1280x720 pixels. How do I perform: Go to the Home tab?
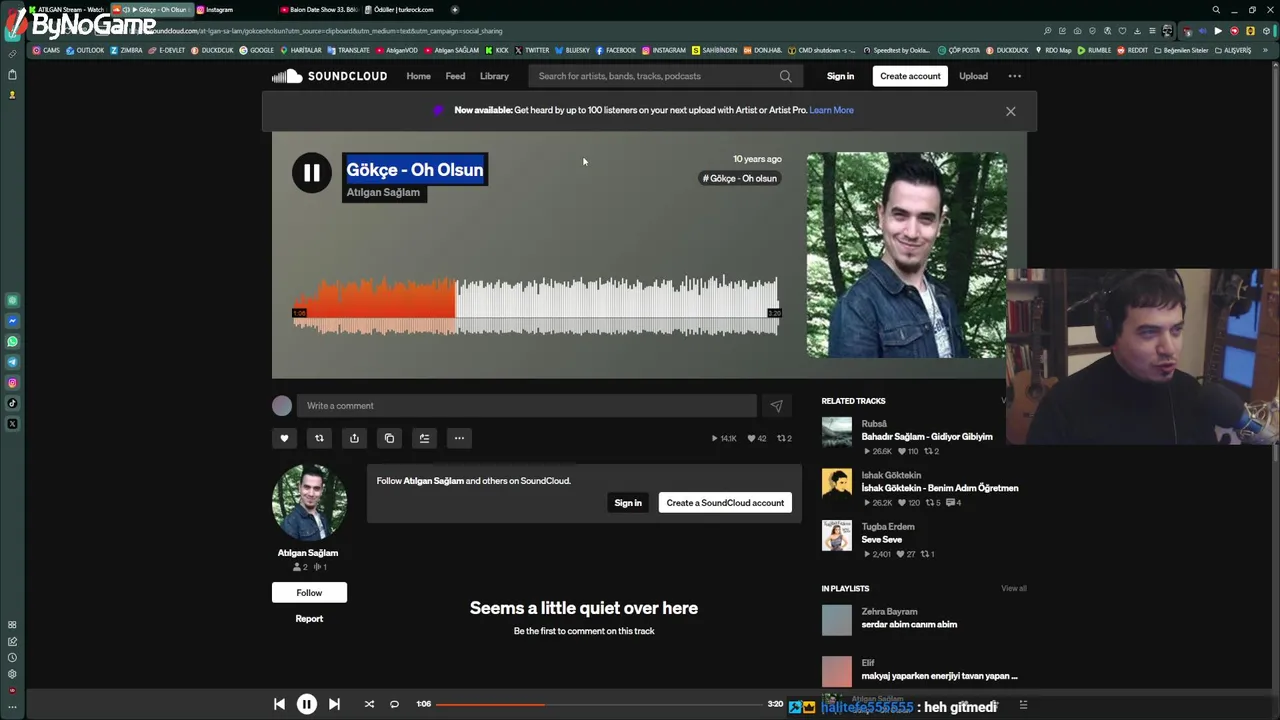[x=418, y=76]
